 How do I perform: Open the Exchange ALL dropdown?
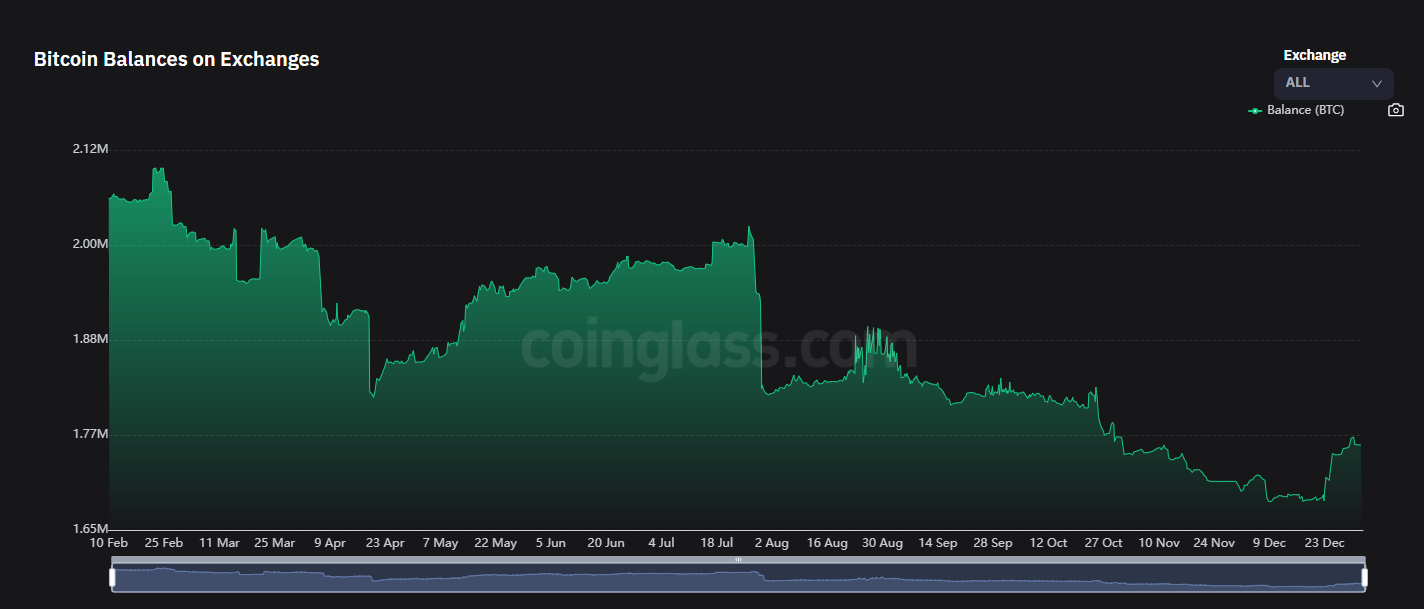point(1332,83)
